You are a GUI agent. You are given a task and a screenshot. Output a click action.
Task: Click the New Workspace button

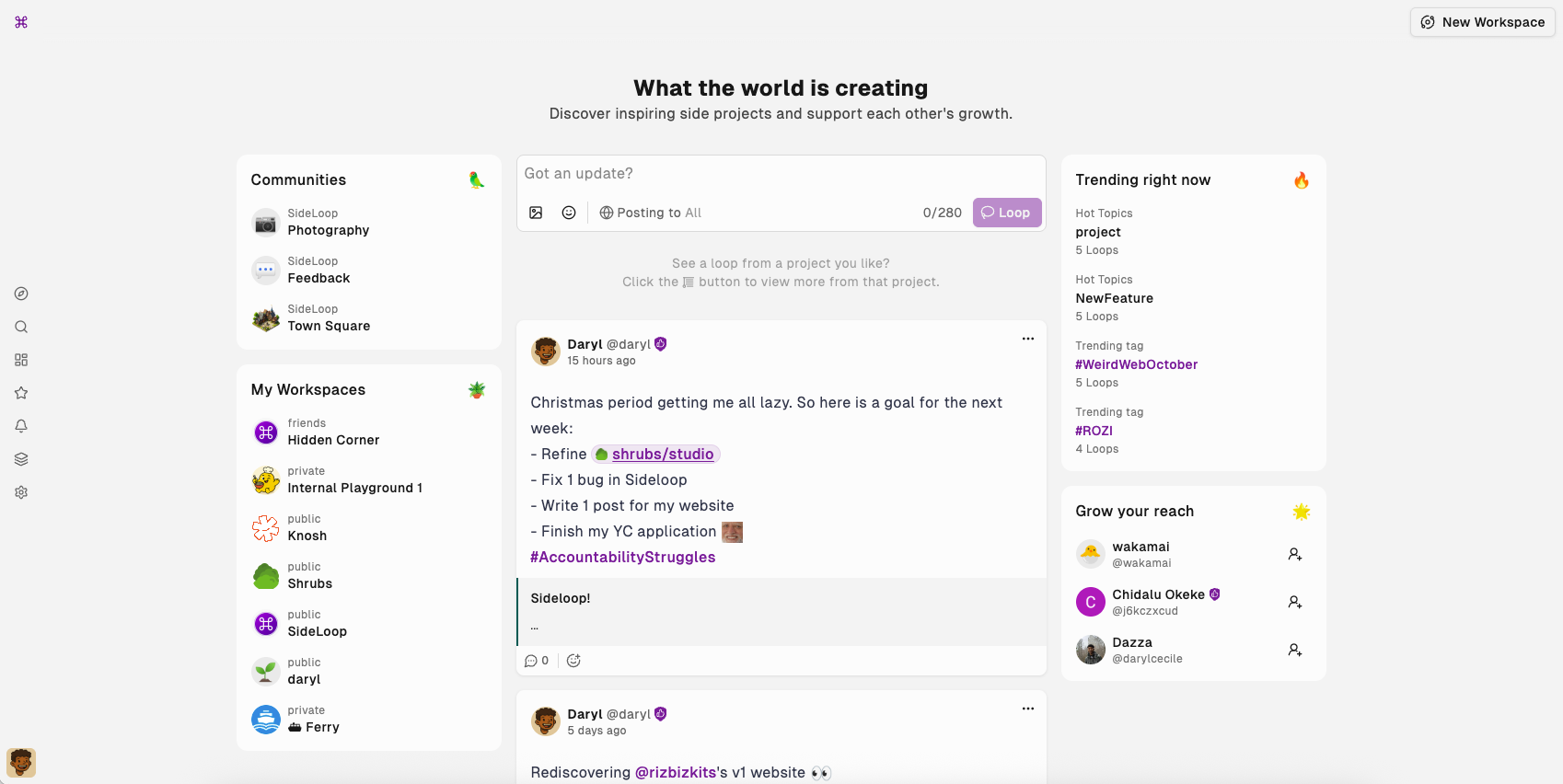click(1482, 22)
